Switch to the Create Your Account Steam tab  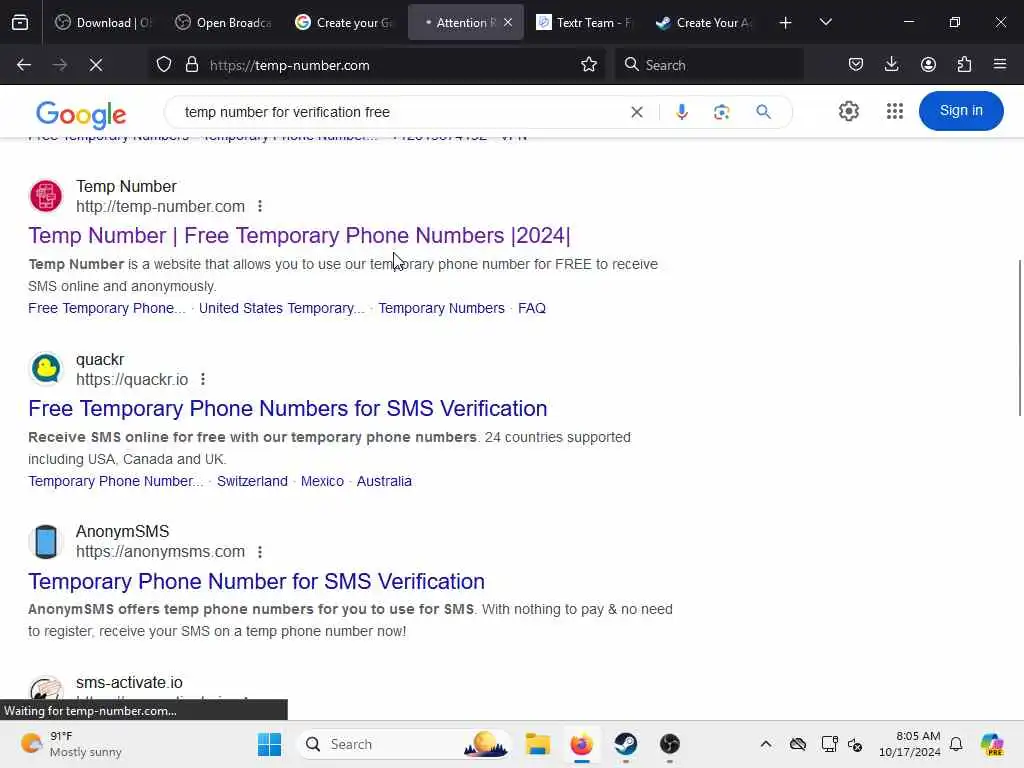(704, 22)
